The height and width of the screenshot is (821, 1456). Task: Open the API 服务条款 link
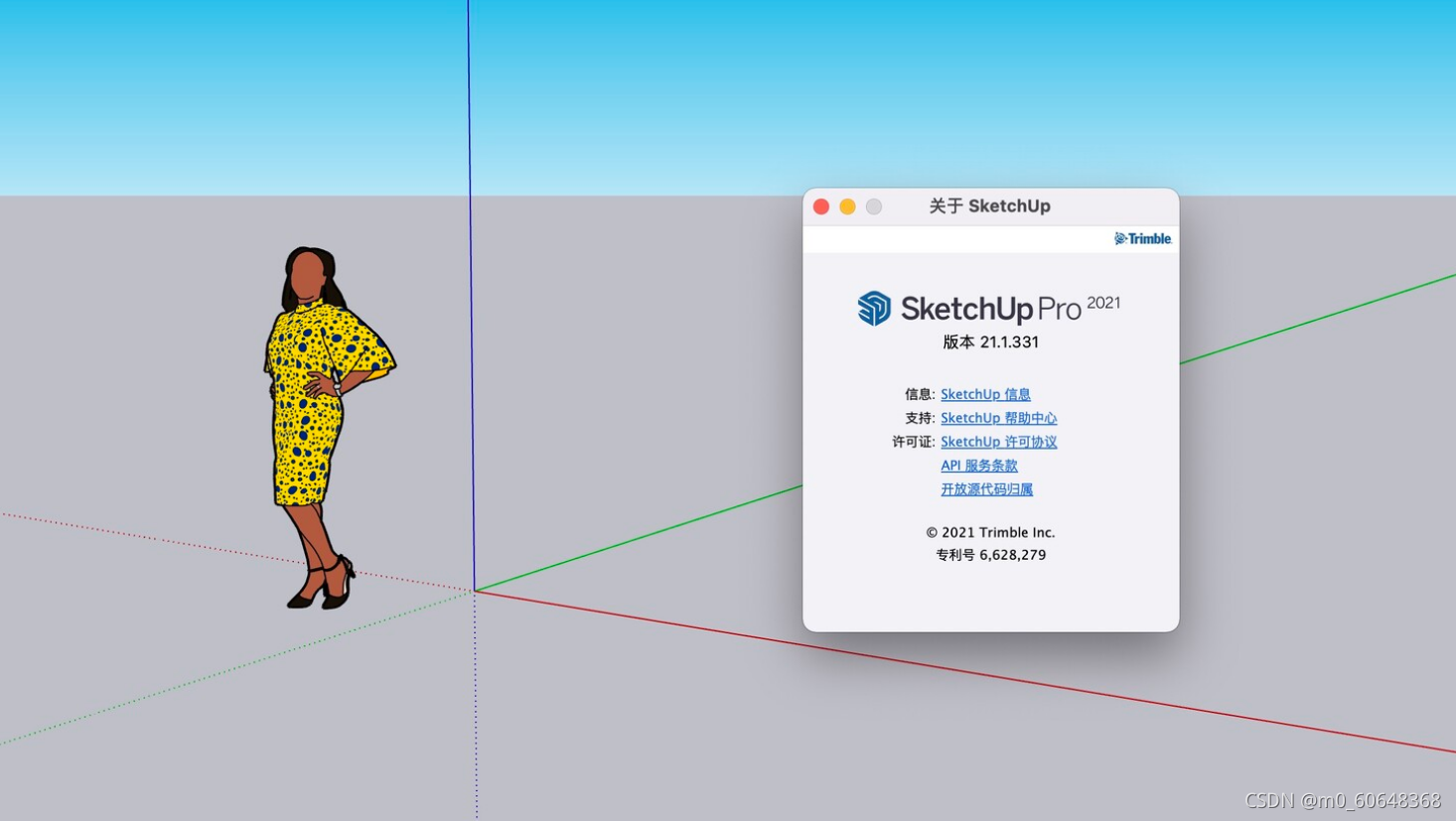[979, 466]
